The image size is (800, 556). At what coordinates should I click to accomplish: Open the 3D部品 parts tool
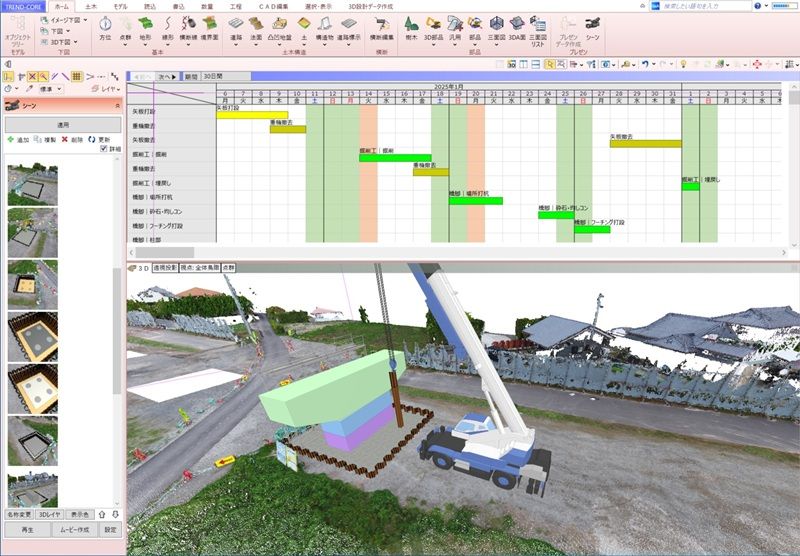pos(433,27)
